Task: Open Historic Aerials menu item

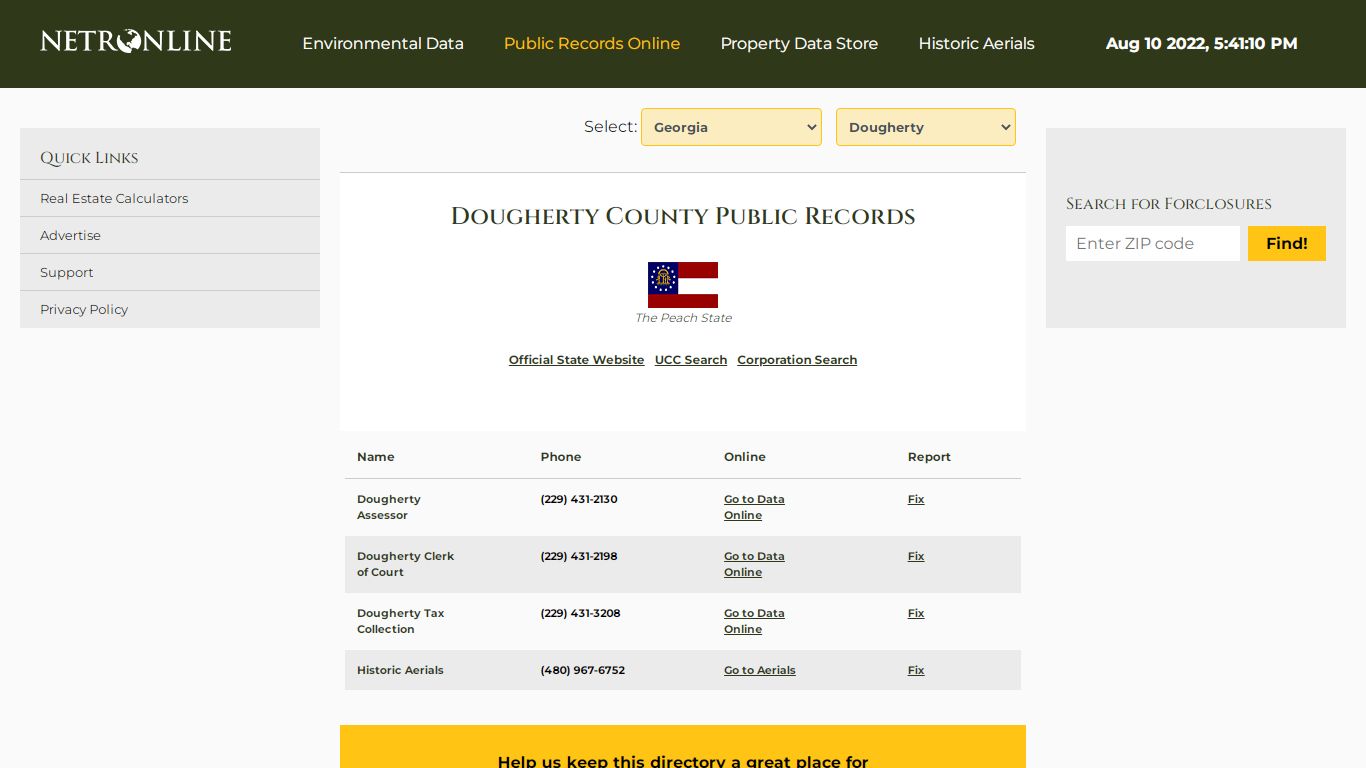Action: click(976, 44)
